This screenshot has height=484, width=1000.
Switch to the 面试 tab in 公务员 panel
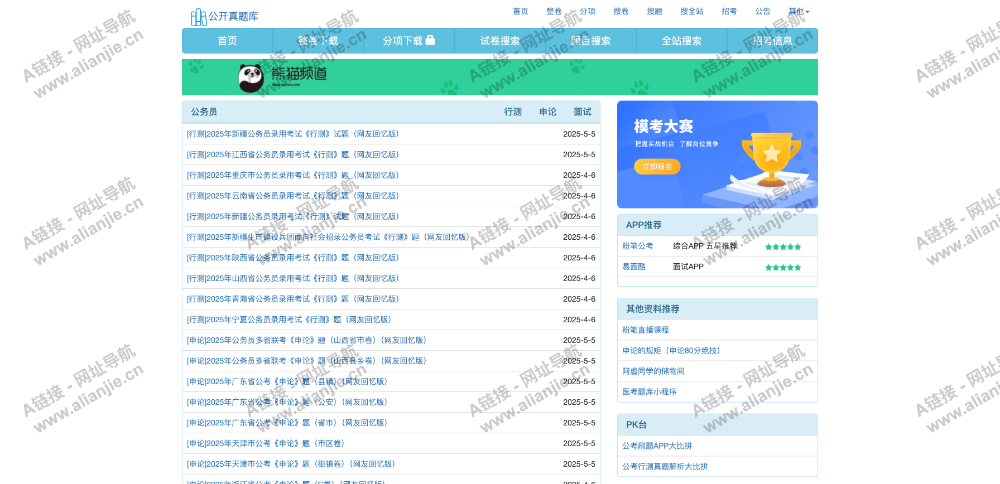(x=582, y=112)
